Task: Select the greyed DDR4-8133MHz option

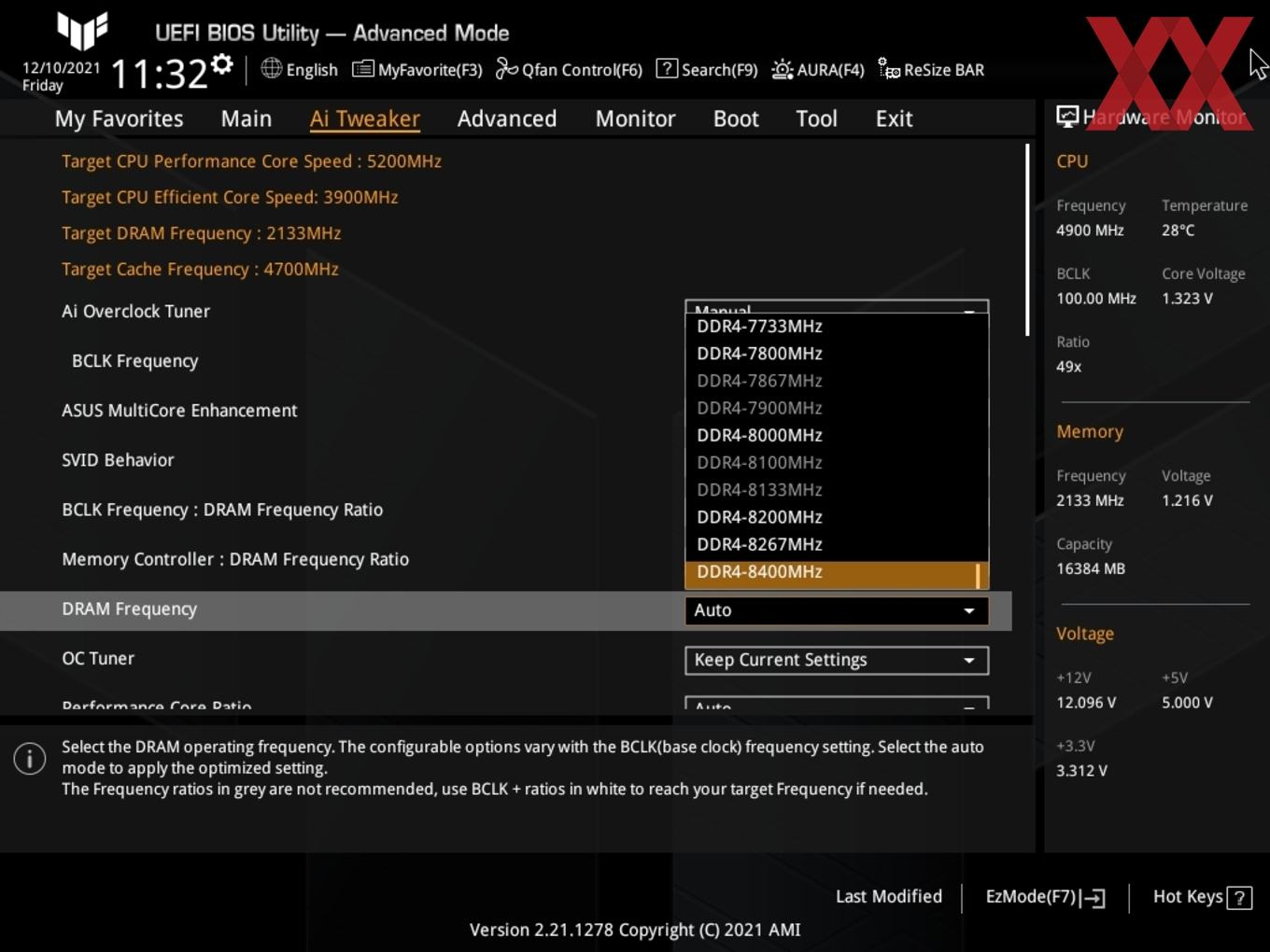Action: [836, 489]
